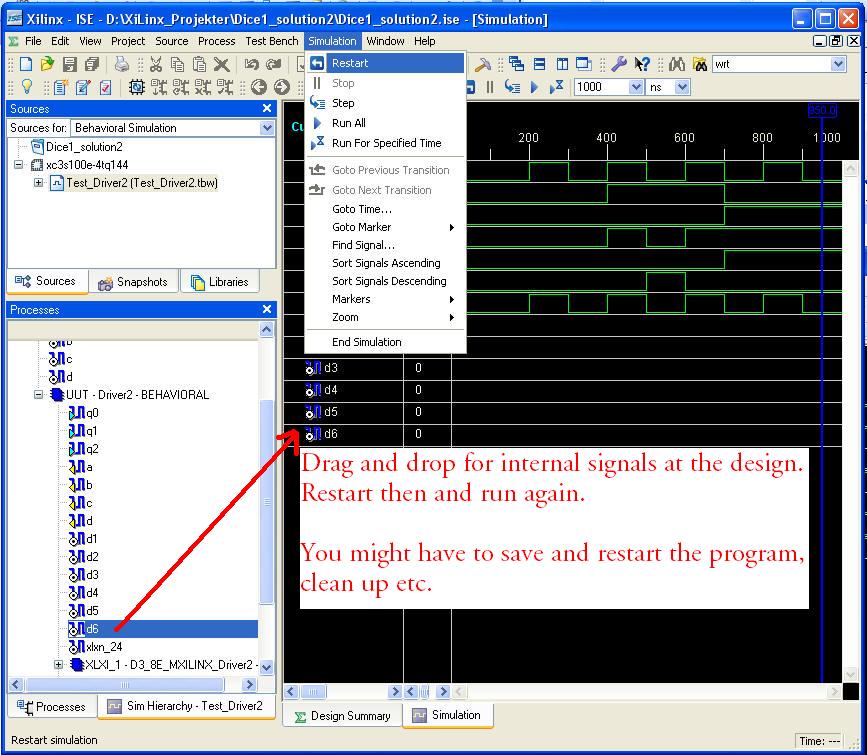Click the Copy icon in the toolbar
Image resolution: width=867 pixels, height=755 pixels.
click(177, 64)
